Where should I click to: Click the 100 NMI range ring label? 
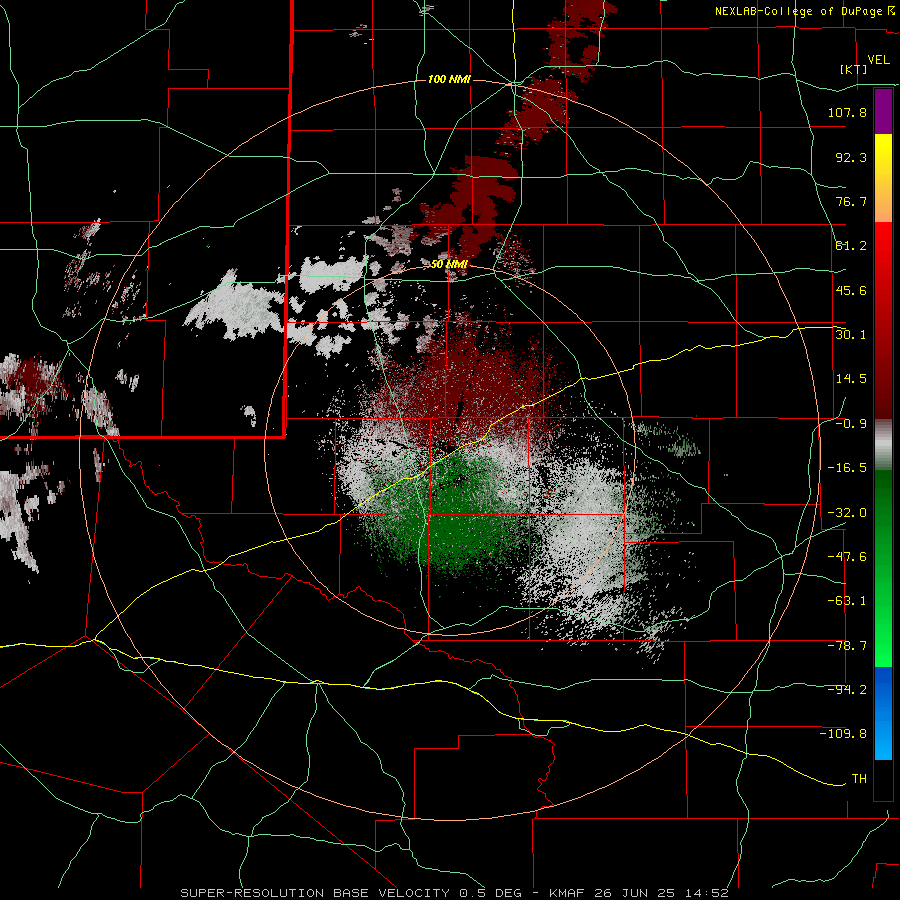pyautogui.click(x=449, y=79)
